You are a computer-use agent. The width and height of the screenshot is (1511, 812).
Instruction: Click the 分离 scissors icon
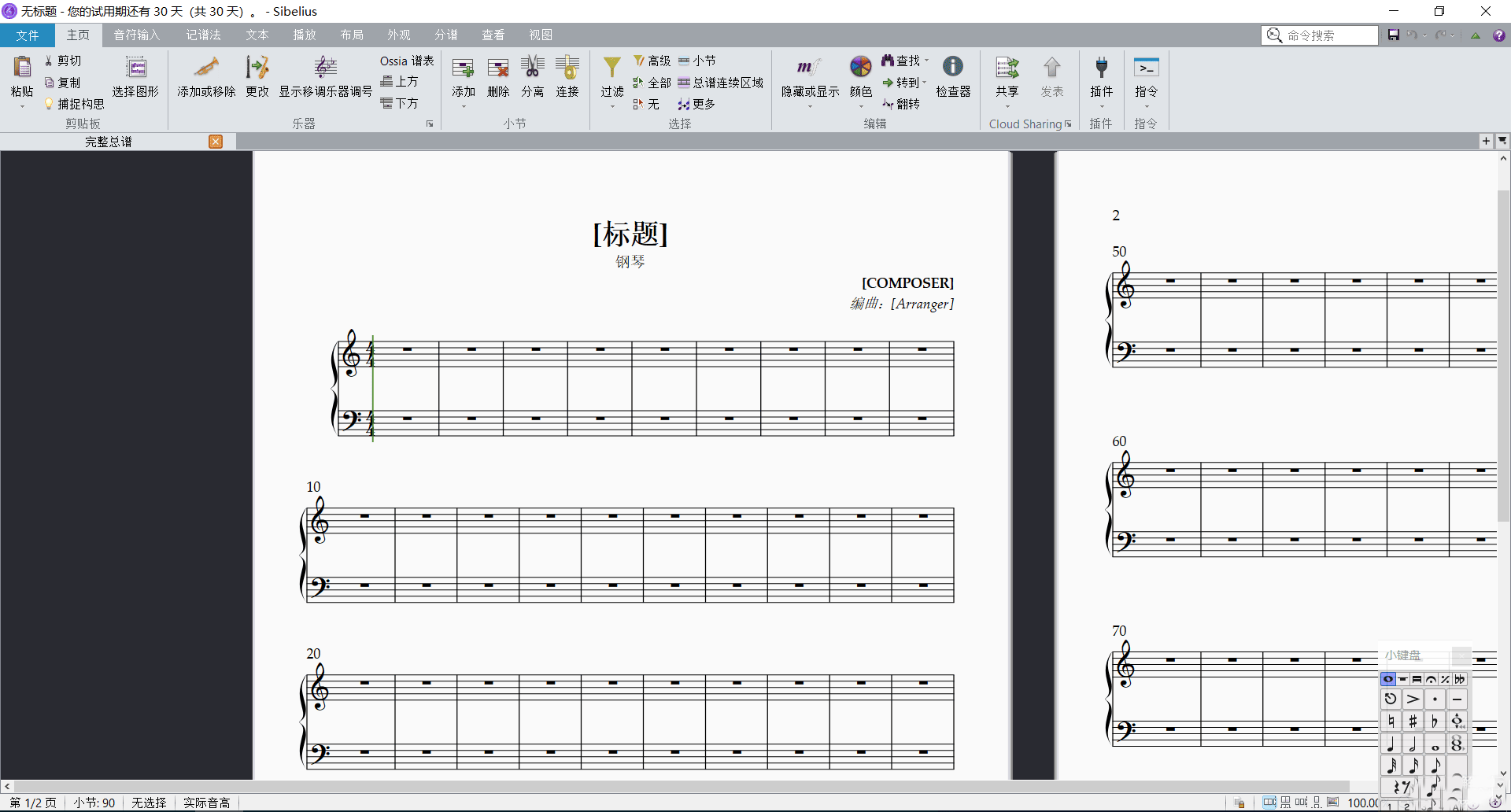pyautogui.click(x=533, y=68)
